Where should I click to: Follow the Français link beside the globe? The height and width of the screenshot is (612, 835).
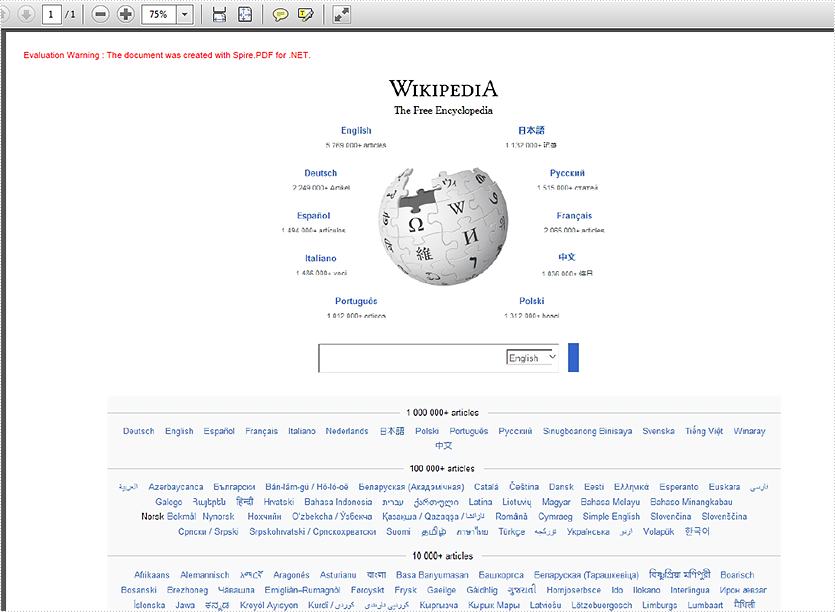574,215
